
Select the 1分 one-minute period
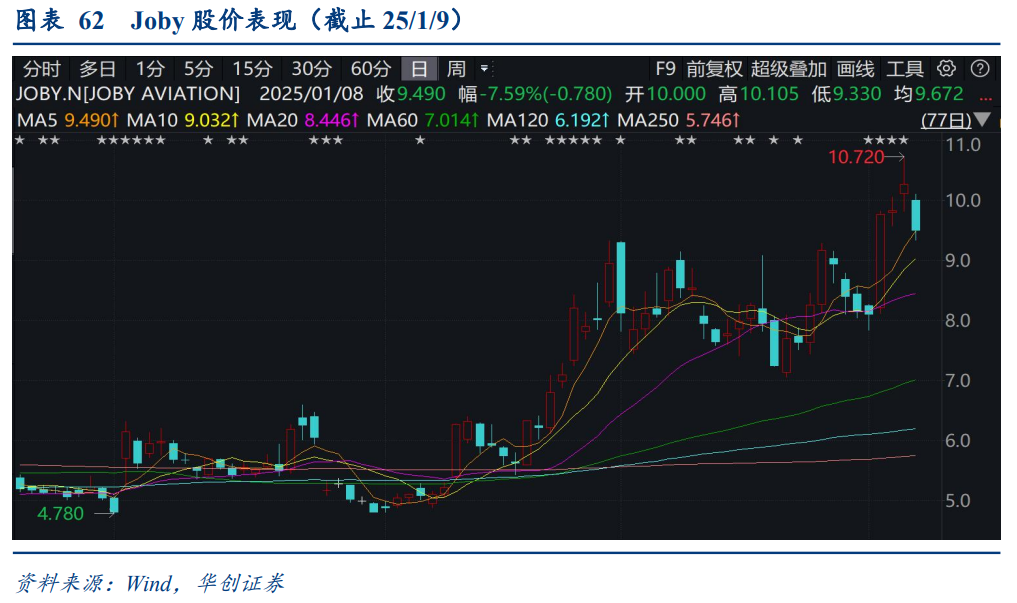[x=150, y=69]
